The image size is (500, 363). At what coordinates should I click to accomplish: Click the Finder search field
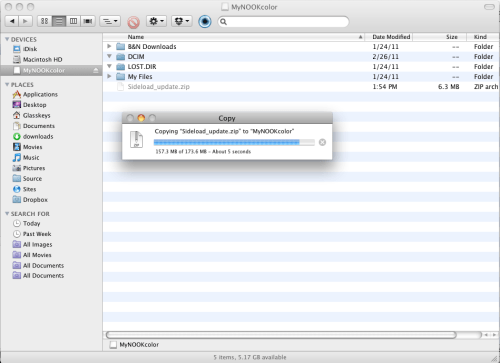tap(283, 22)
